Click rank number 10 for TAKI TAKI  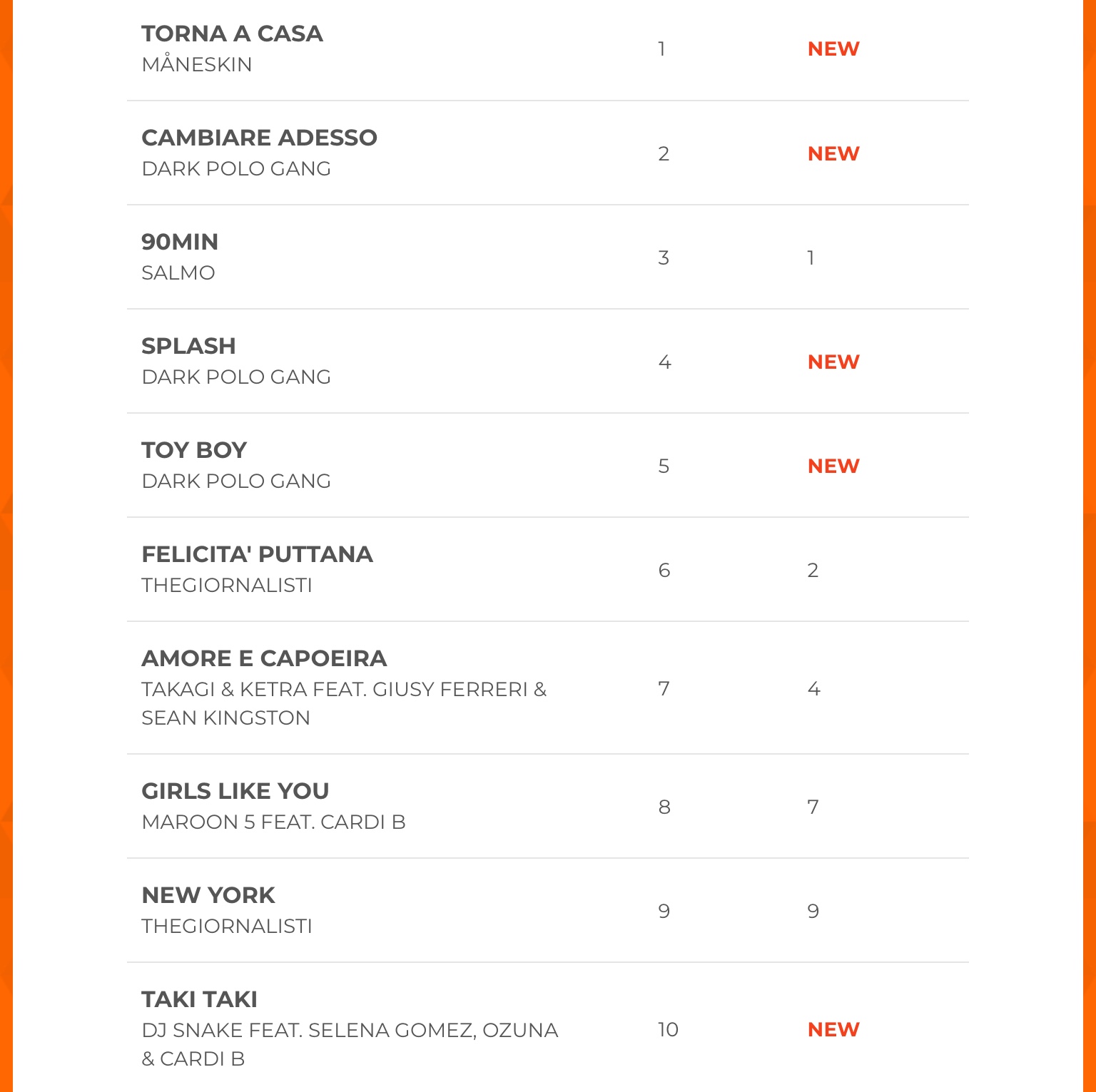(x=668, y=1029)
